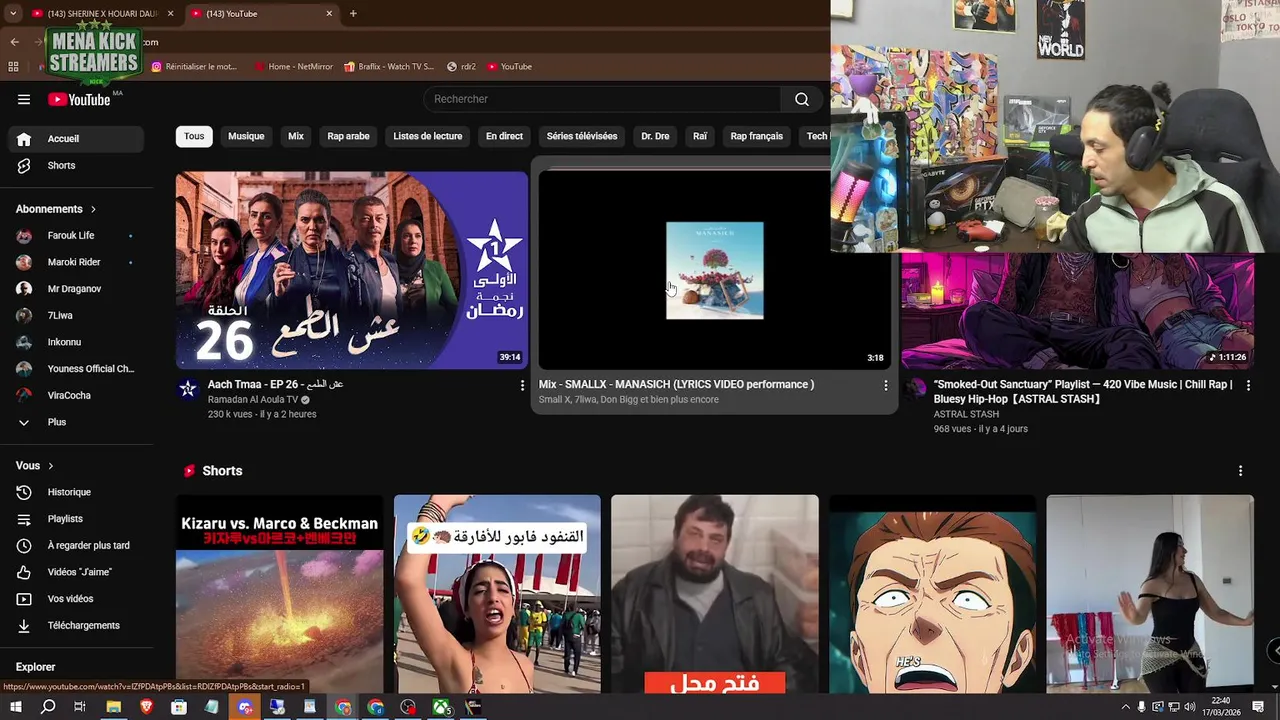This screenshot has width=1280, height=720.
Task: Click the search magnifier button
Action: tap(801, 99)
